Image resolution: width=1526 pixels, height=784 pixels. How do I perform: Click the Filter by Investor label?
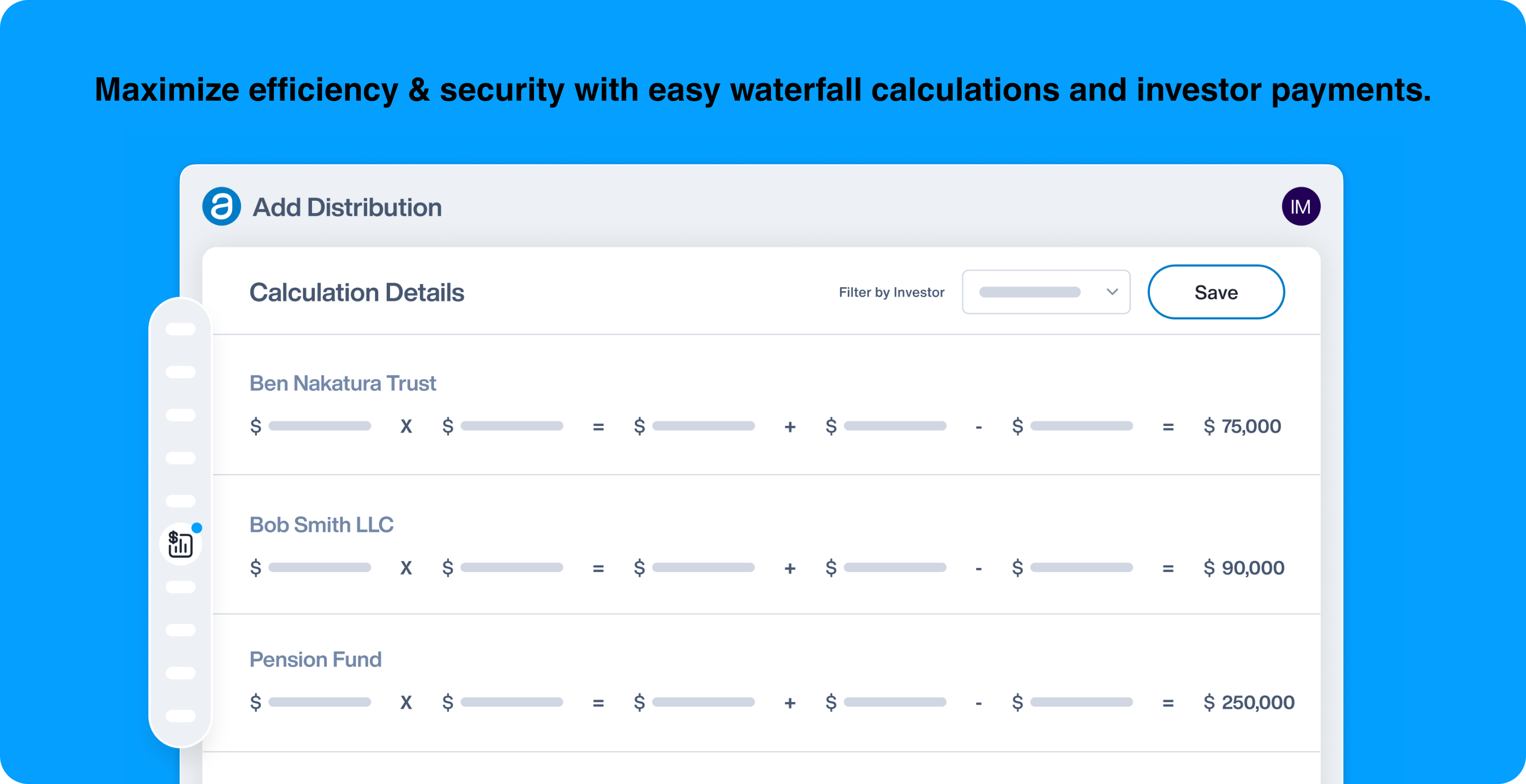(891, 292)
